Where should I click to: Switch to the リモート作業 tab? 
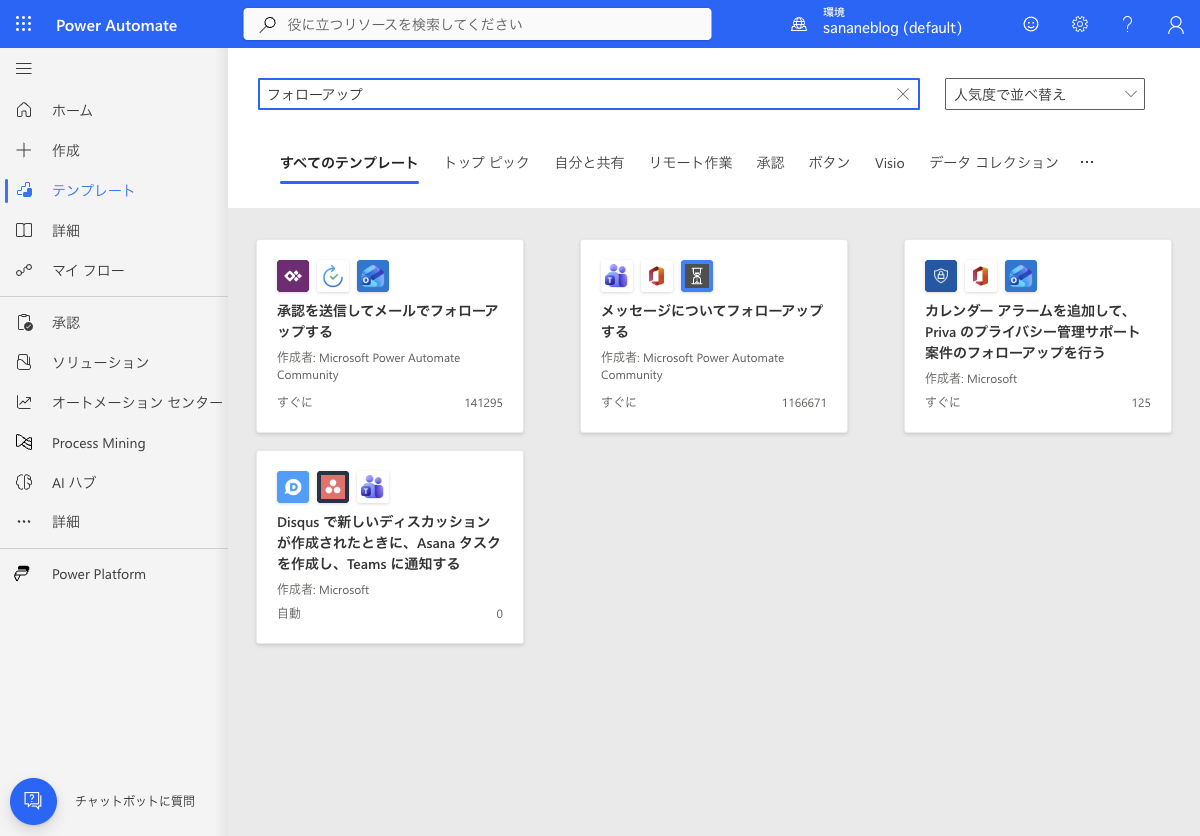[690, 162]
